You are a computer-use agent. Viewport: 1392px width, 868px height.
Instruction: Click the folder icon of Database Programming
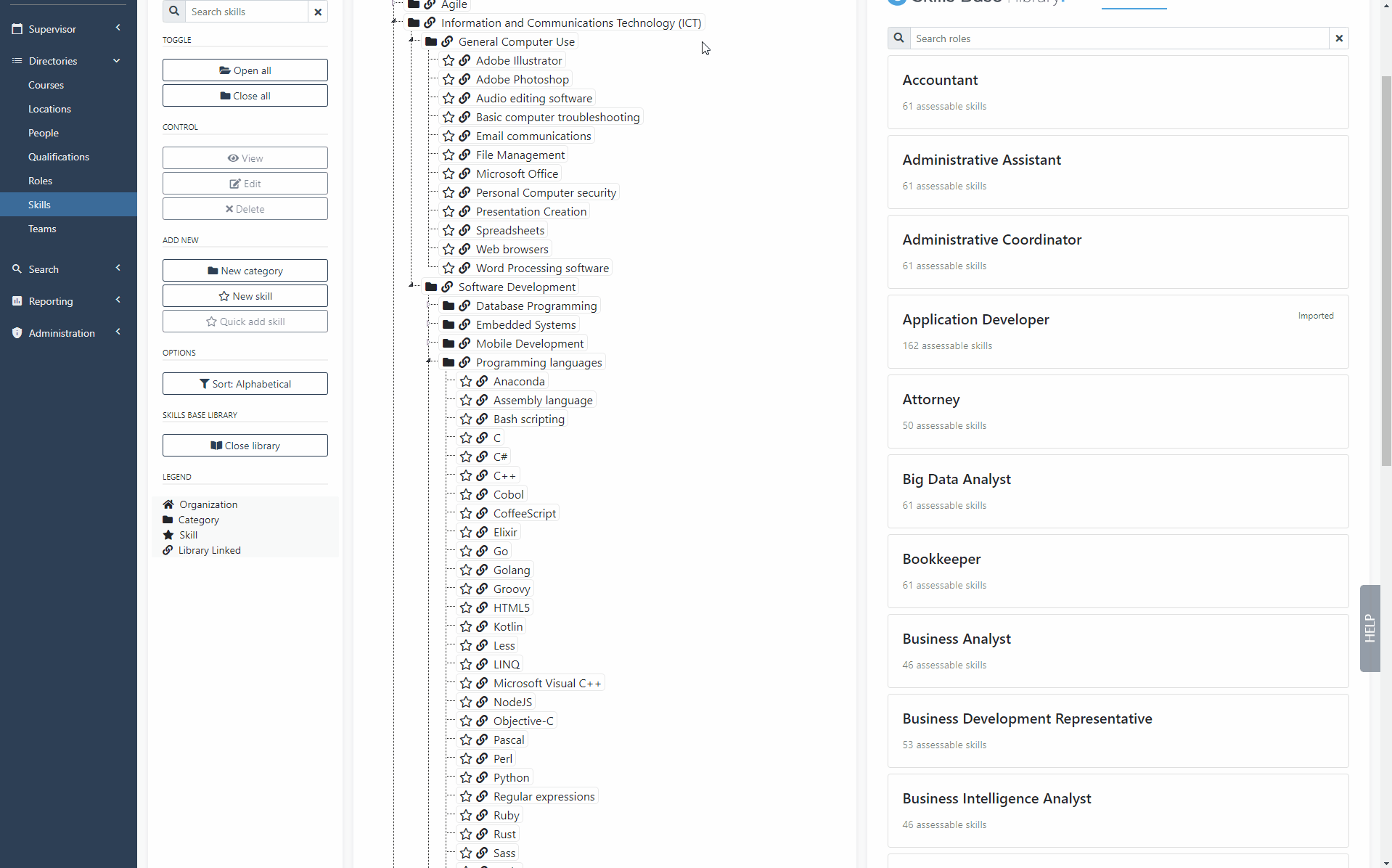(449, 306)
